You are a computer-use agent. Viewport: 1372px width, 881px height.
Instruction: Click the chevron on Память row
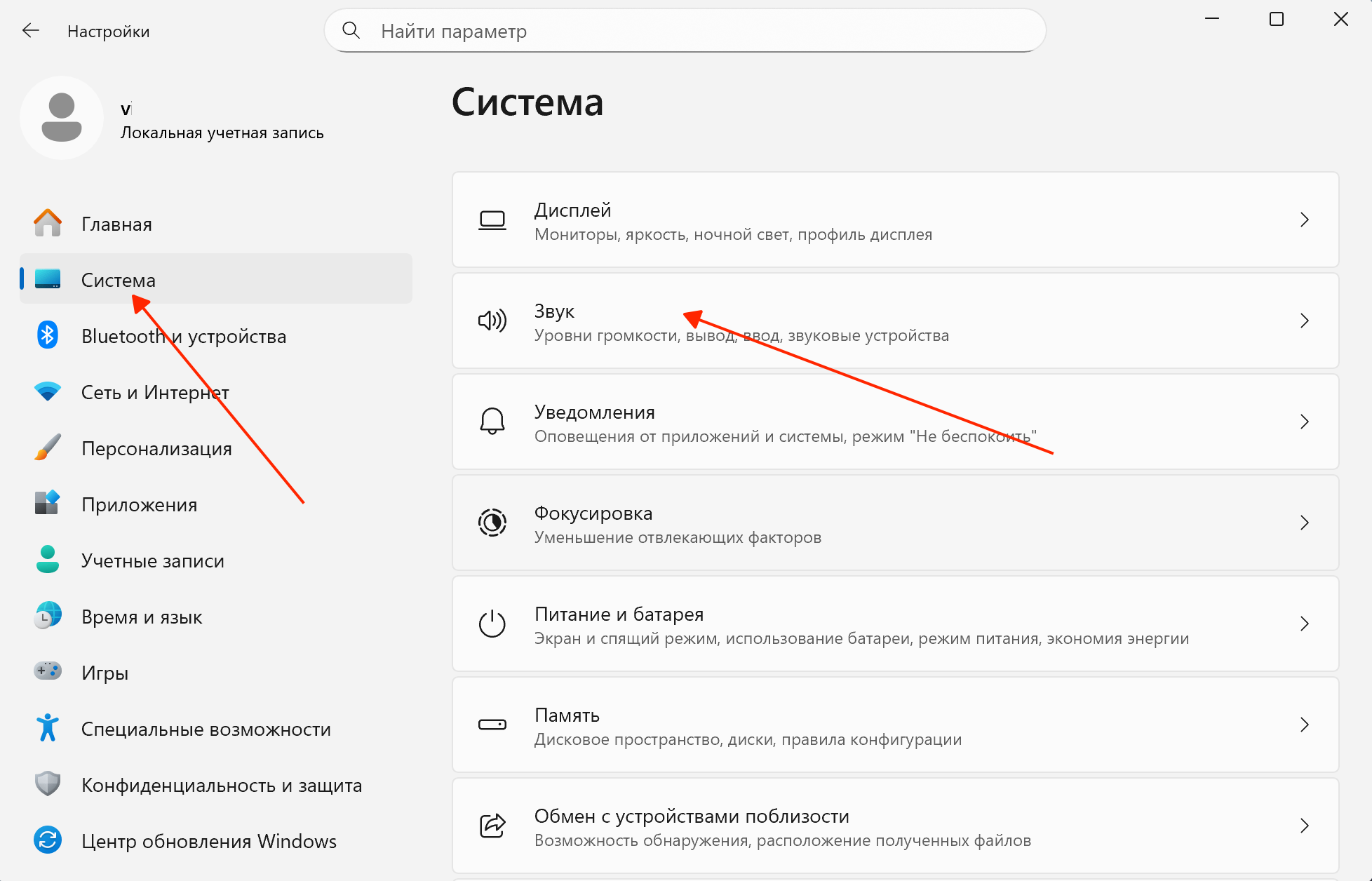coord(1305,725)
